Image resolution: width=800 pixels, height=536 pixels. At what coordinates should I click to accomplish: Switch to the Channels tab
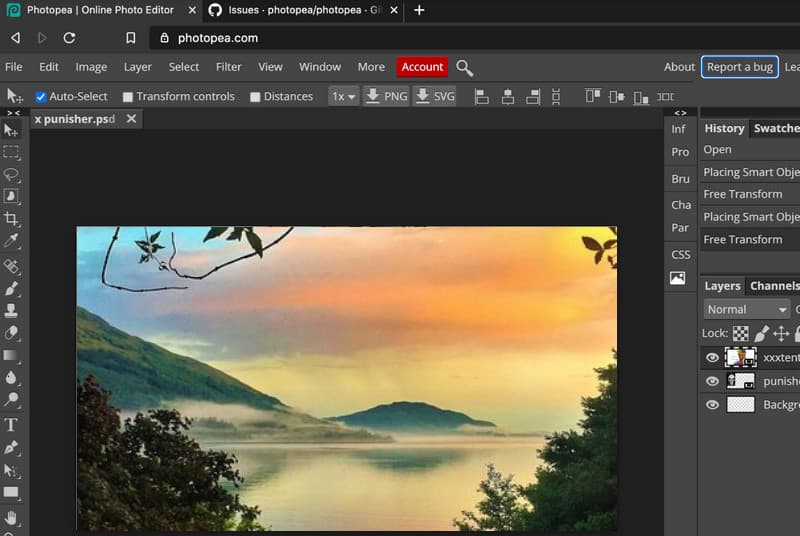(x=776, y=285)
